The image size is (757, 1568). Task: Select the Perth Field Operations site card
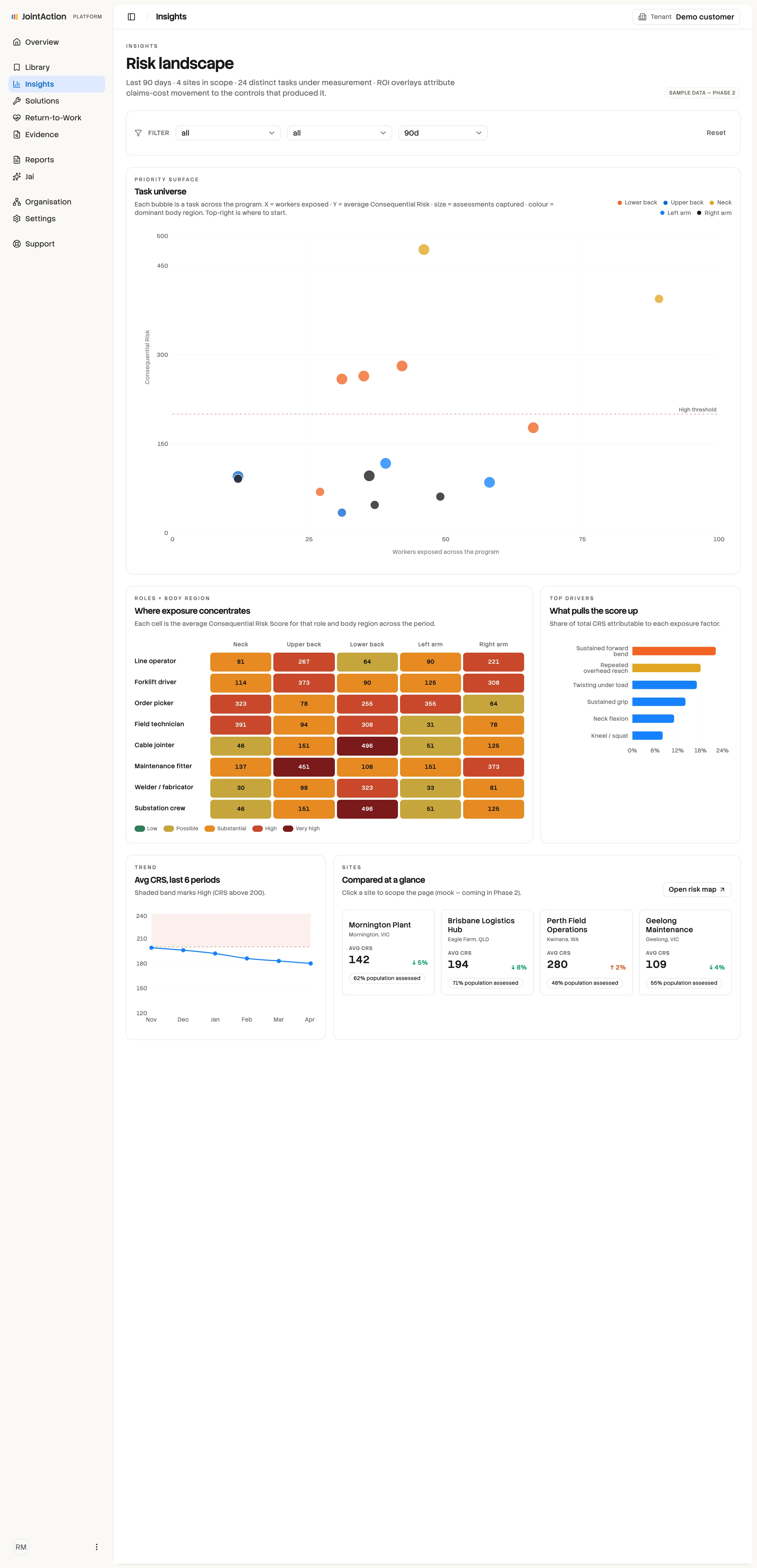(586, 952)
